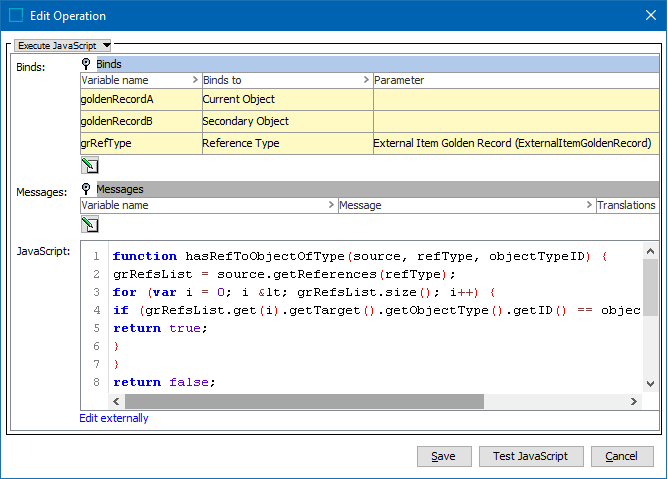Click the Messages 'Message' column header arrow
Image resolution: width=668 pixels, height=479 pixels.
click(587, 205)
